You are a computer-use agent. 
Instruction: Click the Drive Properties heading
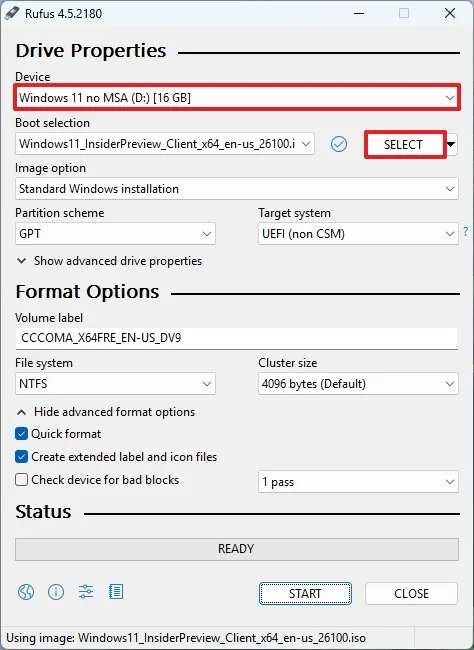pyautogui.click(x=91, y=51)
